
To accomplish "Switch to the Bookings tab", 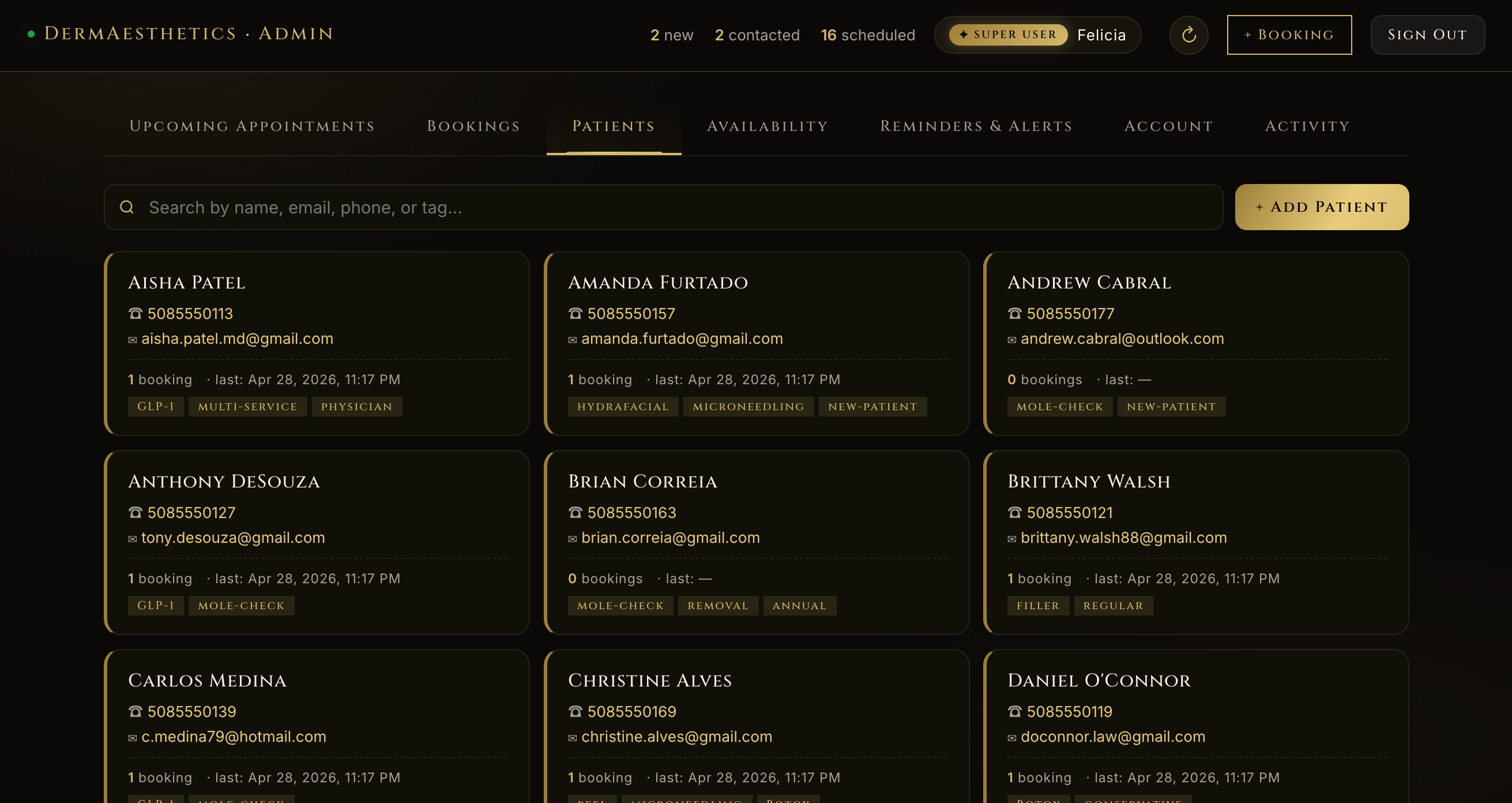I will coord(473,126).
